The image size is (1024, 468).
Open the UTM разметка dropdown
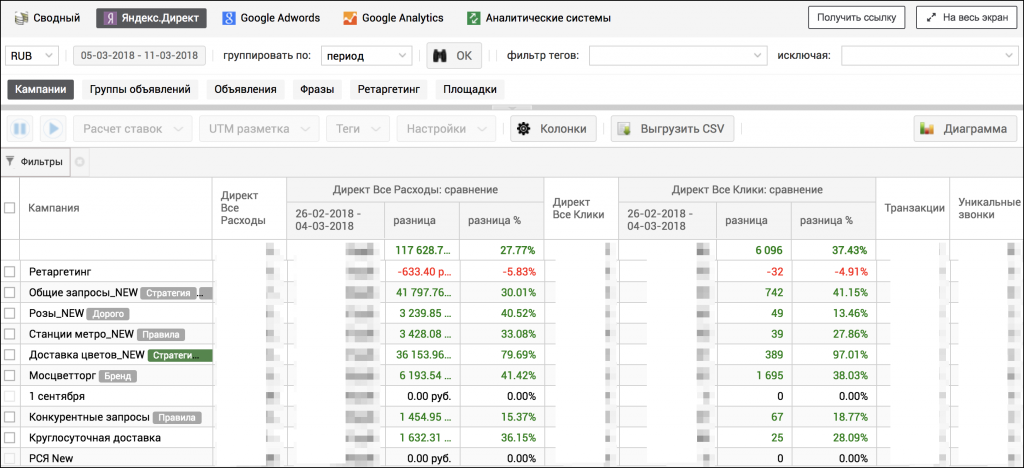259,129
